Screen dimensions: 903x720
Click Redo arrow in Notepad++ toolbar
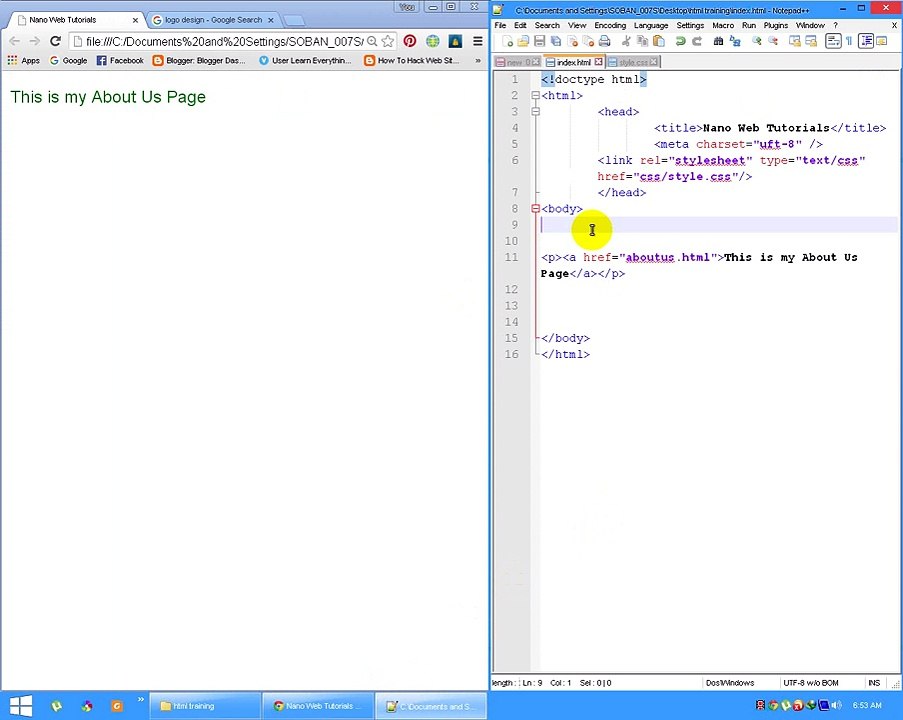coord(697,41)
